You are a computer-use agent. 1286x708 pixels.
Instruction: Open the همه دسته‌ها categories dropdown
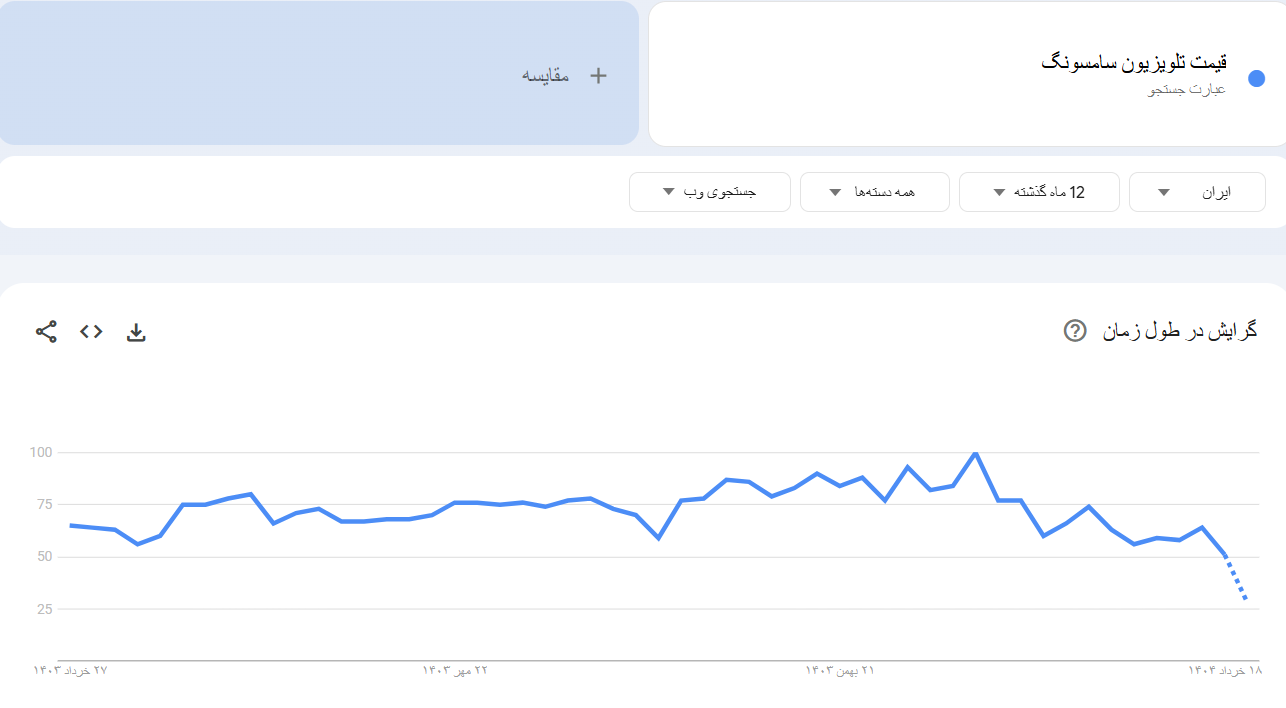[x=874, y=192]
